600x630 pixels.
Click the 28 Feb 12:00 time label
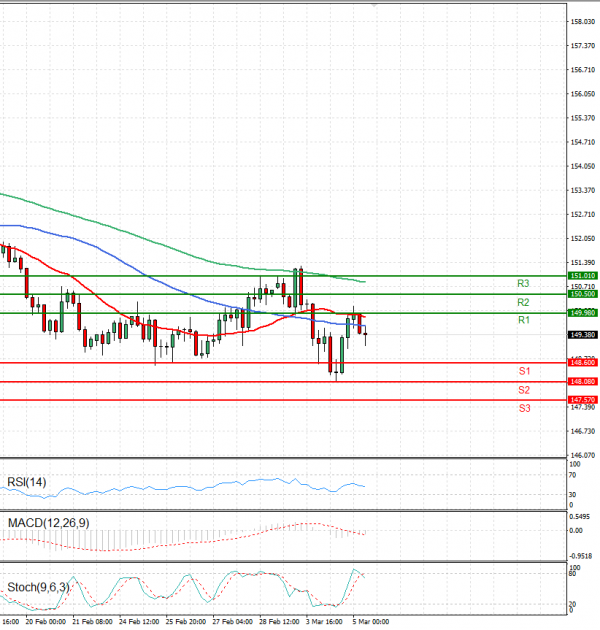pyautogui.click(x=279, y=622)
